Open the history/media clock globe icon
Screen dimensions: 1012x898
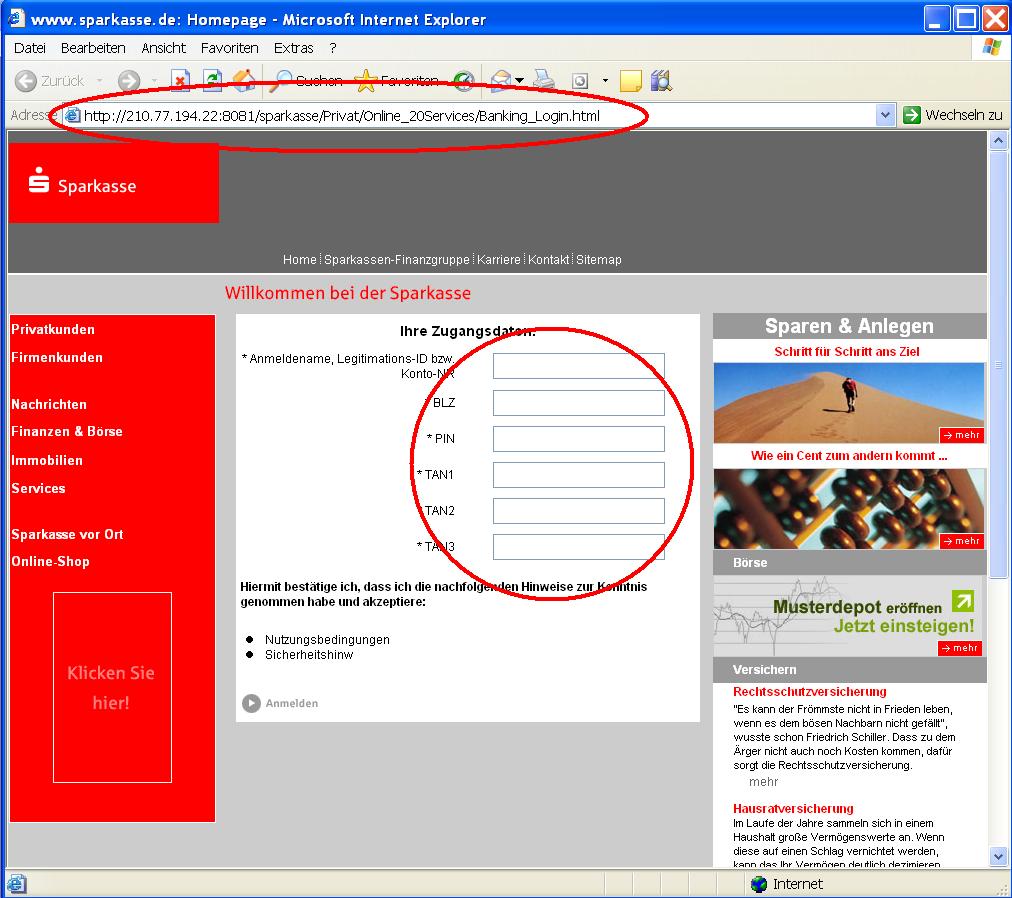[x=463, y=81]
